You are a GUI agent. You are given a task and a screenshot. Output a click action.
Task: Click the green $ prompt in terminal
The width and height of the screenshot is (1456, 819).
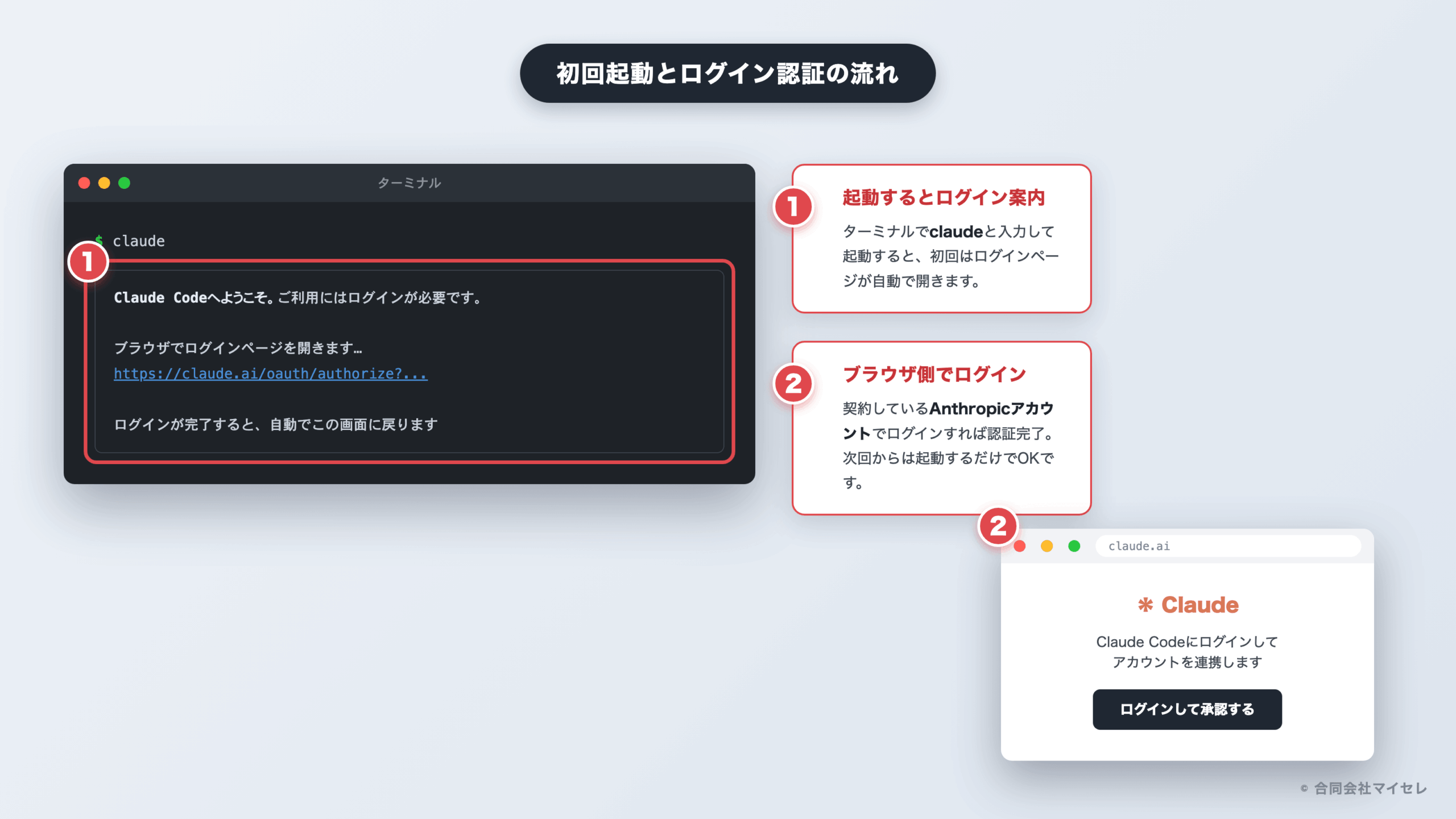pos(99,241)
